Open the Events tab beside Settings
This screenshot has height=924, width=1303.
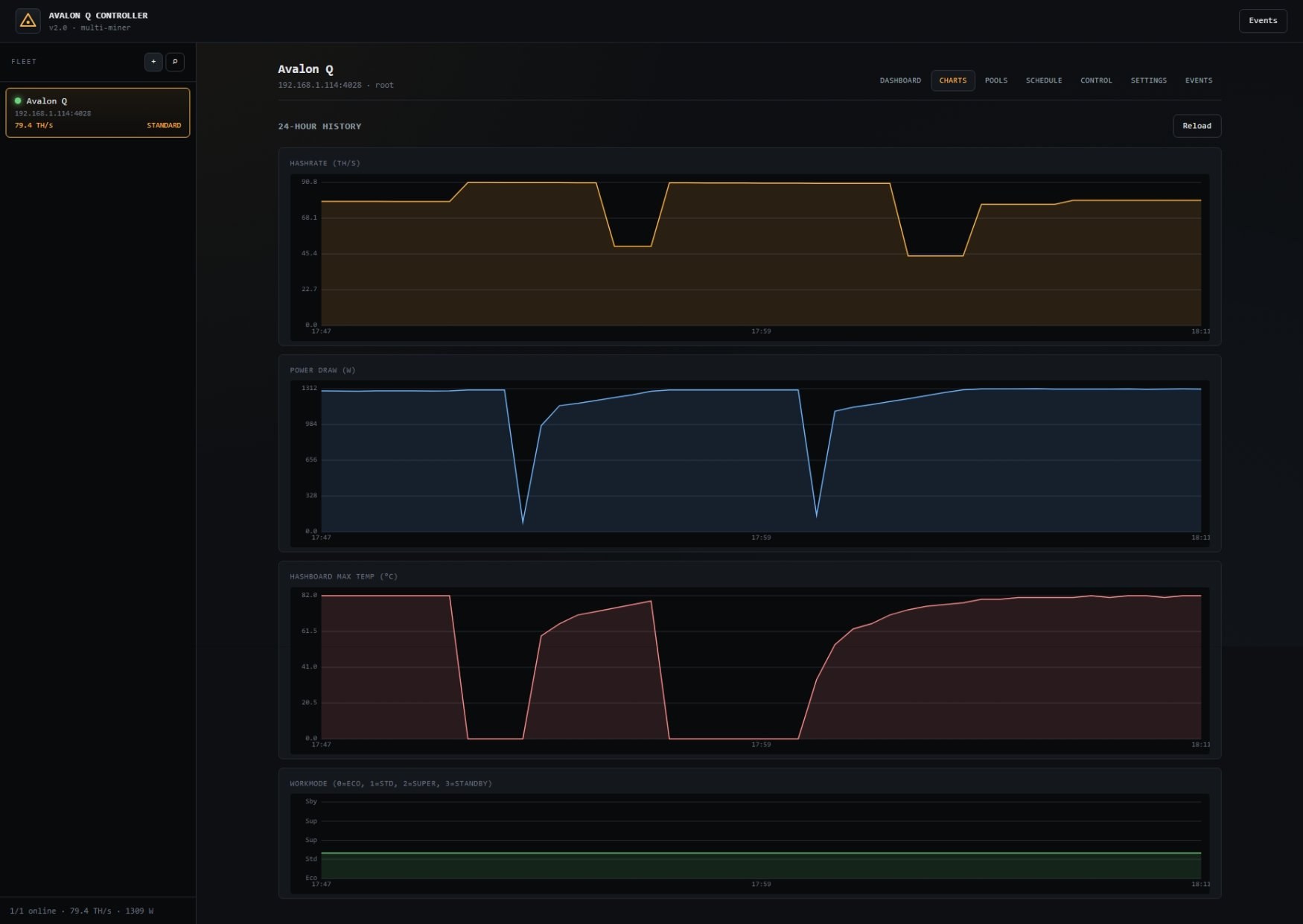pos(1199,80)
